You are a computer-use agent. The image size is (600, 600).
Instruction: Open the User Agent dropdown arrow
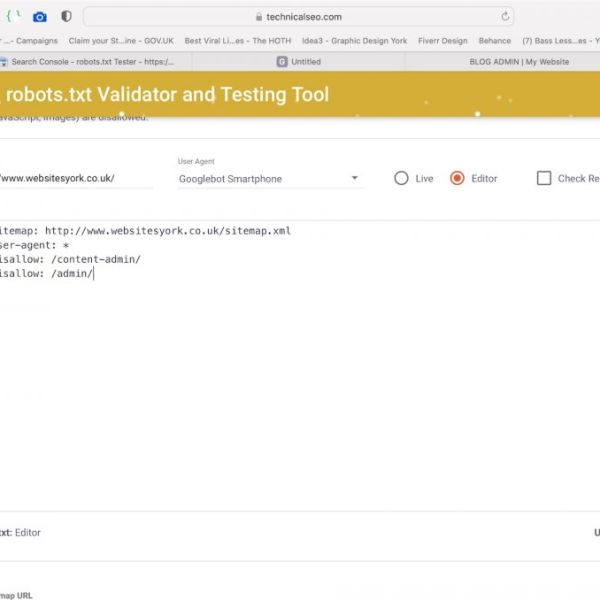[x=354, y=179]
